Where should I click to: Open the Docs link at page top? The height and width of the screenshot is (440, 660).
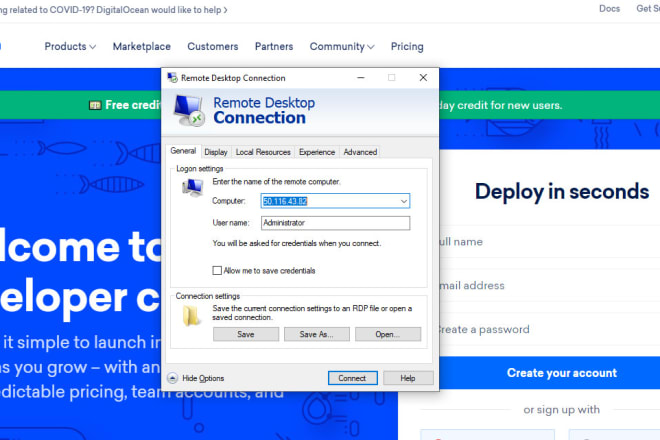point(609,8)
